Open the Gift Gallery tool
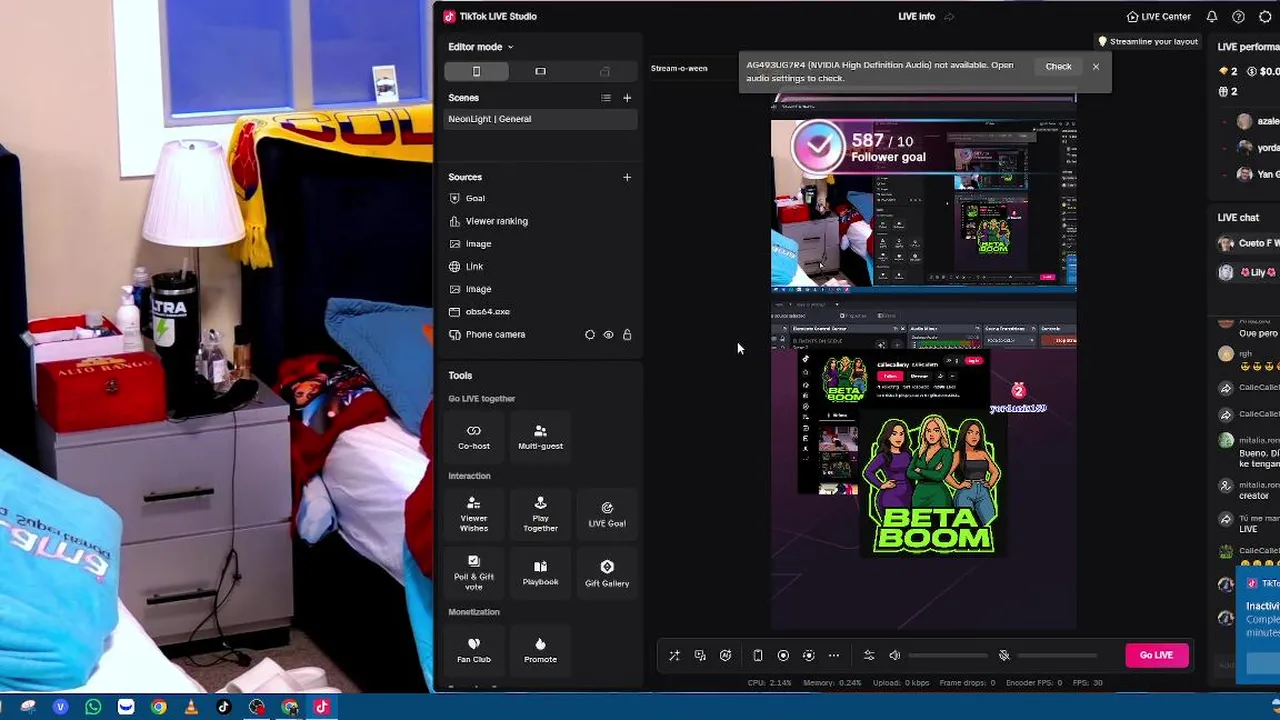Viewport: 1280px width, 720px height. 607,573
